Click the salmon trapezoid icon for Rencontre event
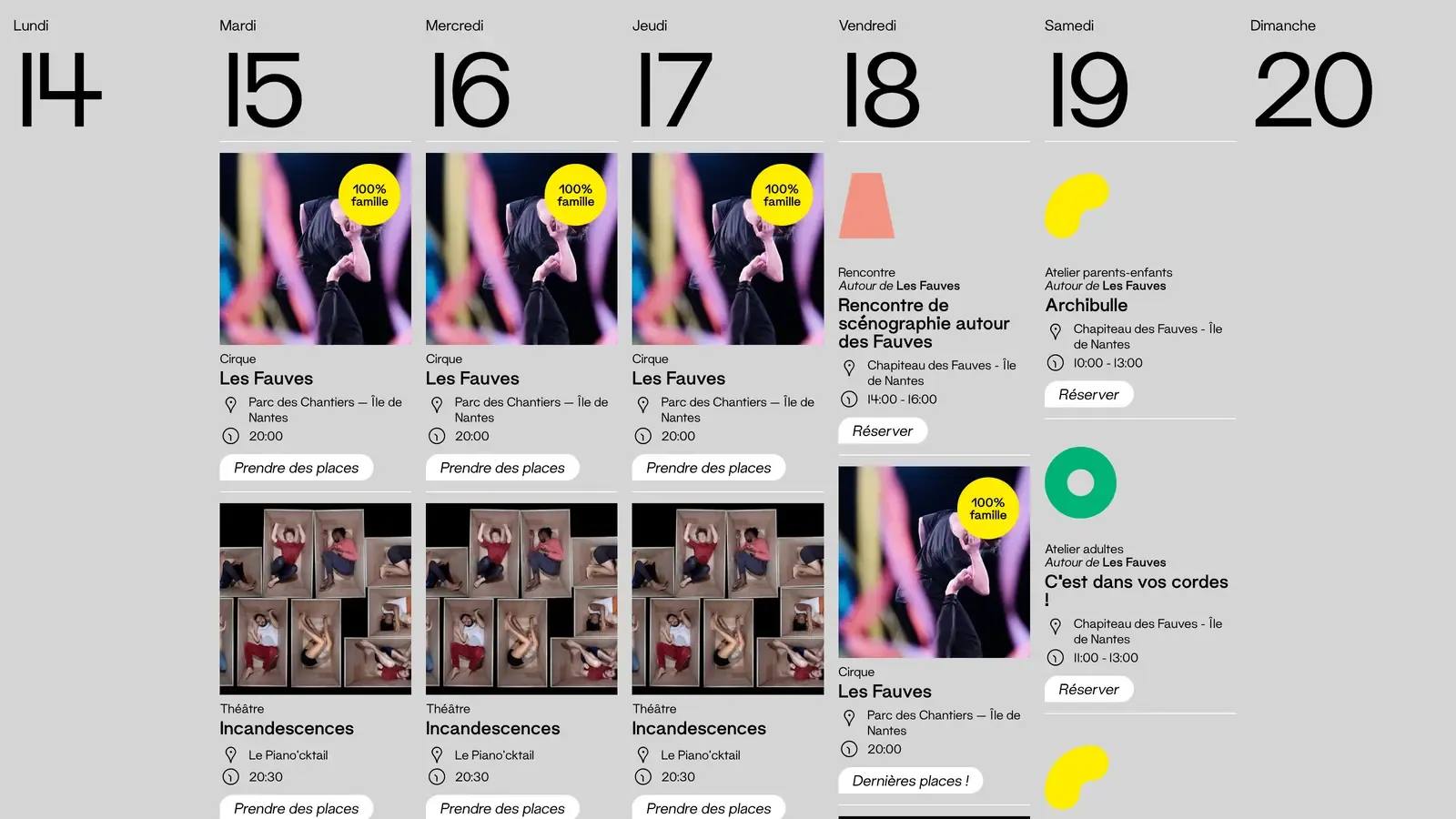Viewport: 1456px width, 819px height. [866, 206]
